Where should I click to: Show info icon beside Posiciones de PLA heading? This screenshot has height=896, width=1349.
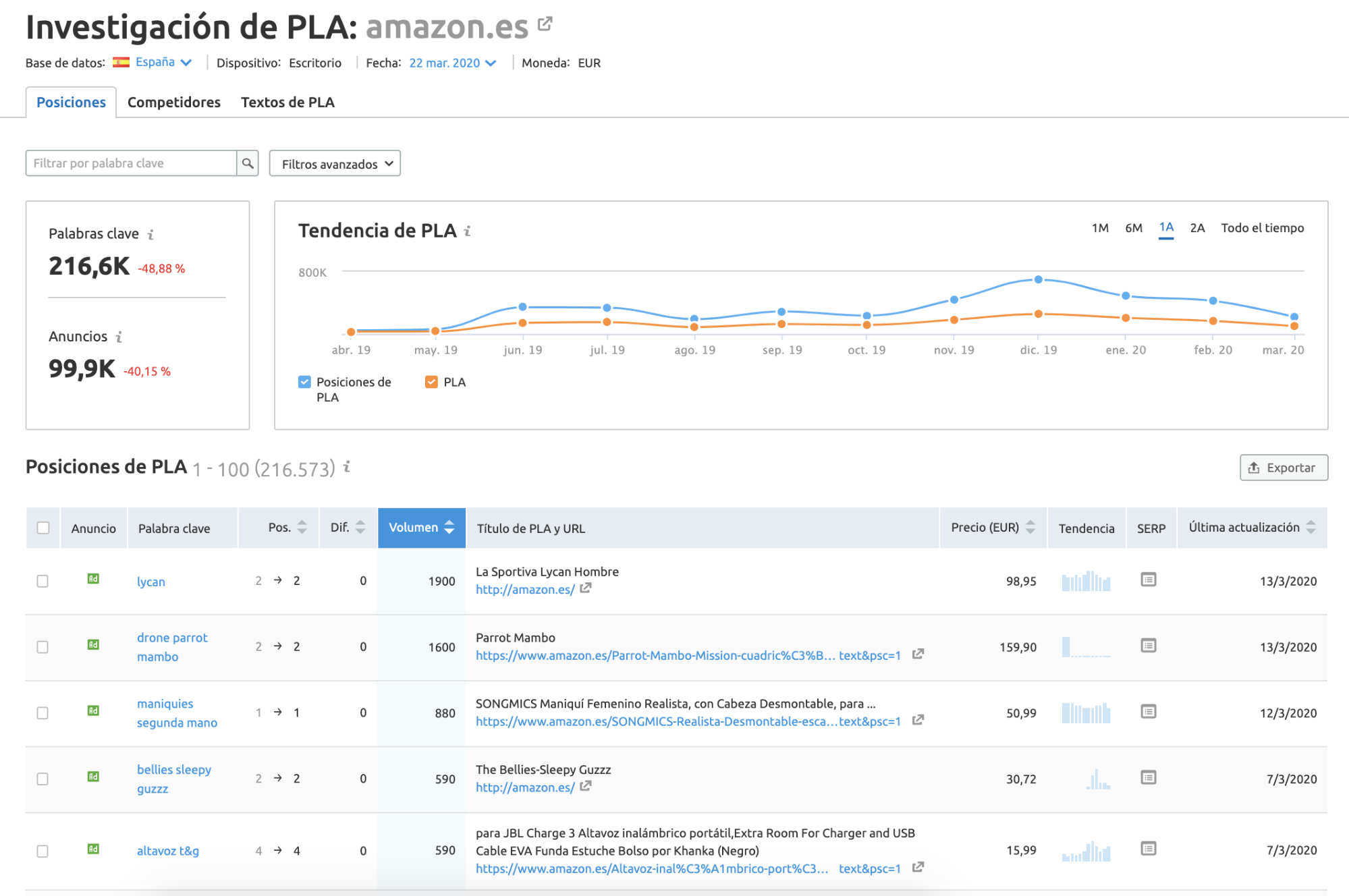point(347,466)
